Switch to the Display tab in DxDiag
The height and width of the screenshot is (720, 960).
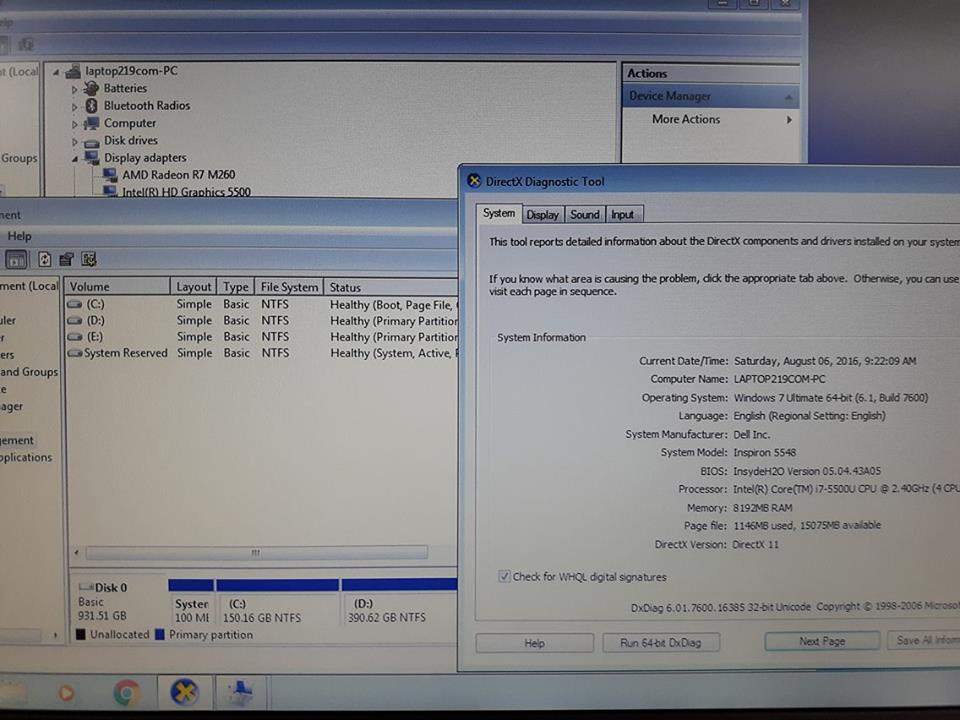click(x=542, y=214)
